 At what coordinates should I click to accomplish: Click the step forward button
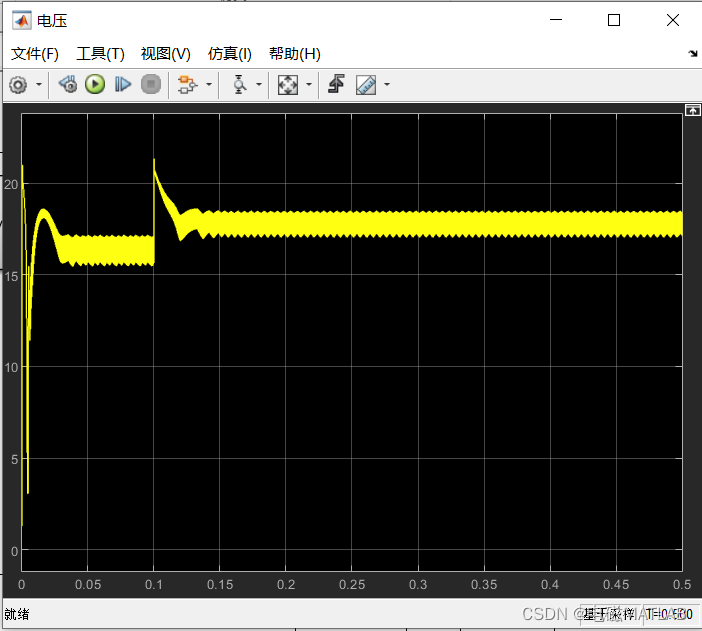click(123, 85)
